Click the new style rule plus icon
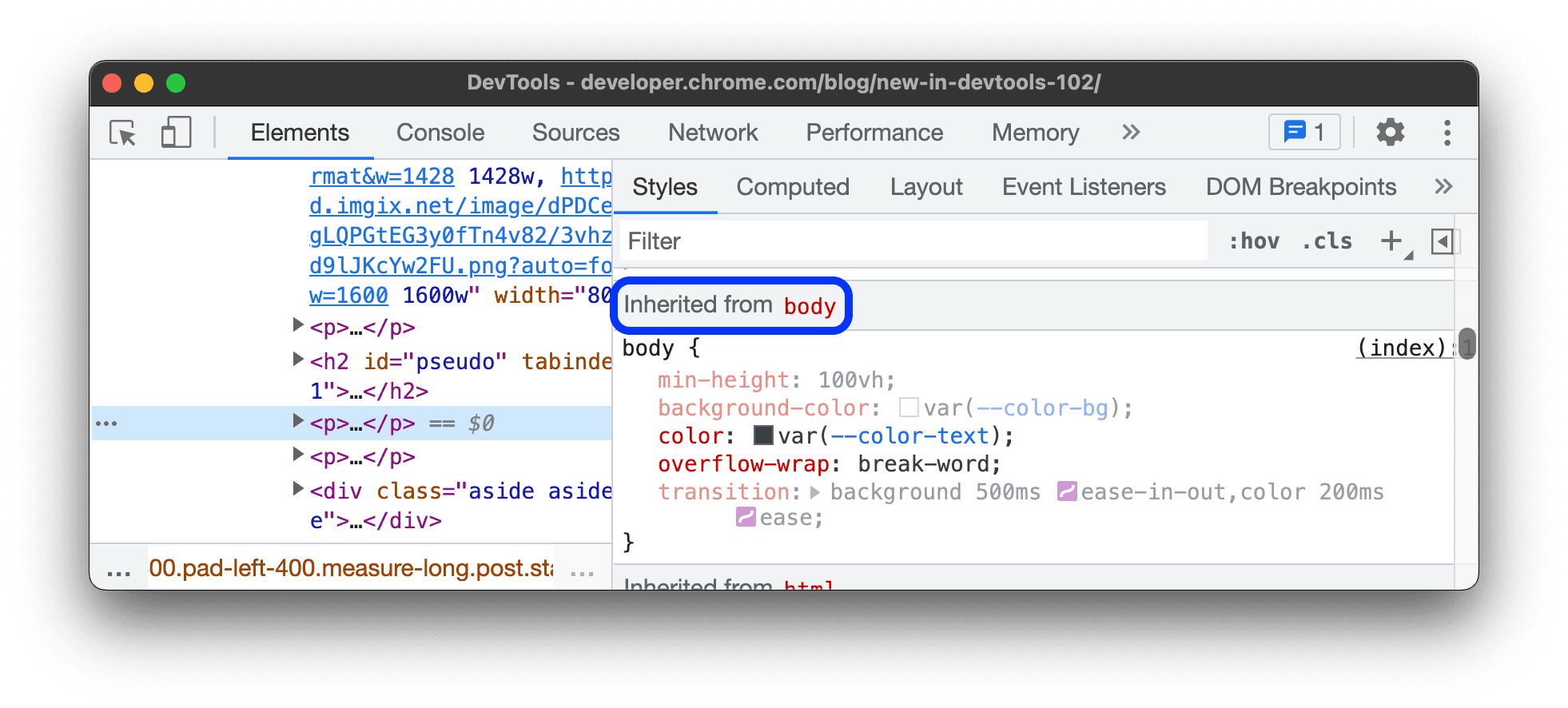Image resolution: width=1568 pixels, height=708 pixels. [1391, 241]
